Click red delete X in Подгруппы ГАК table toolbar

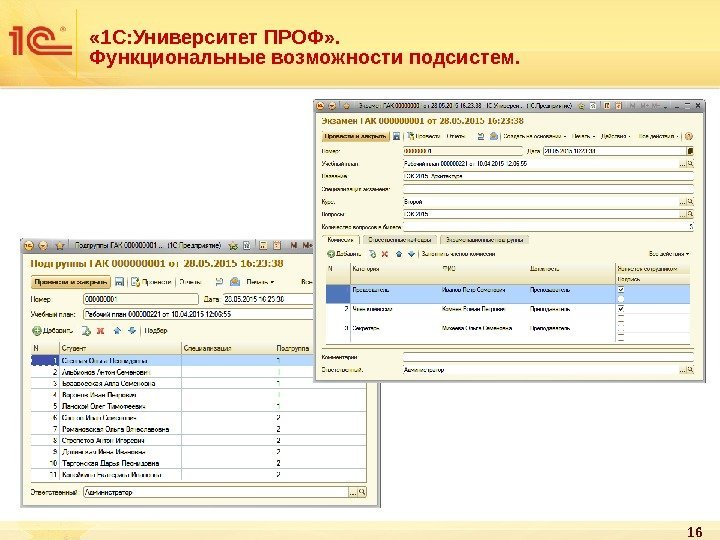101,331
